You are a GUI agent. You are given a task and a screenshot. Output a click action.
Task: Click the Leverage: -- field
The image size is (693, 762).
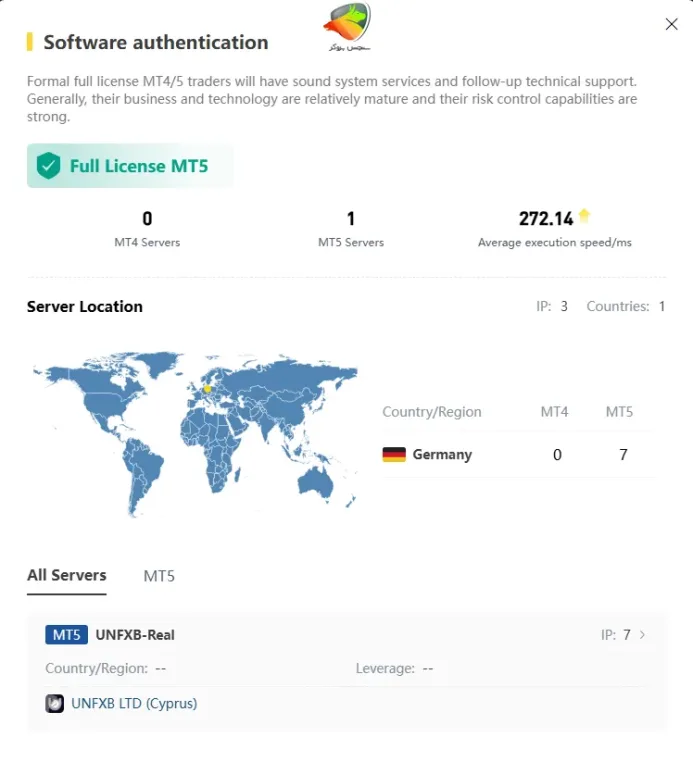pyautogui.click(x=394, y=669)
